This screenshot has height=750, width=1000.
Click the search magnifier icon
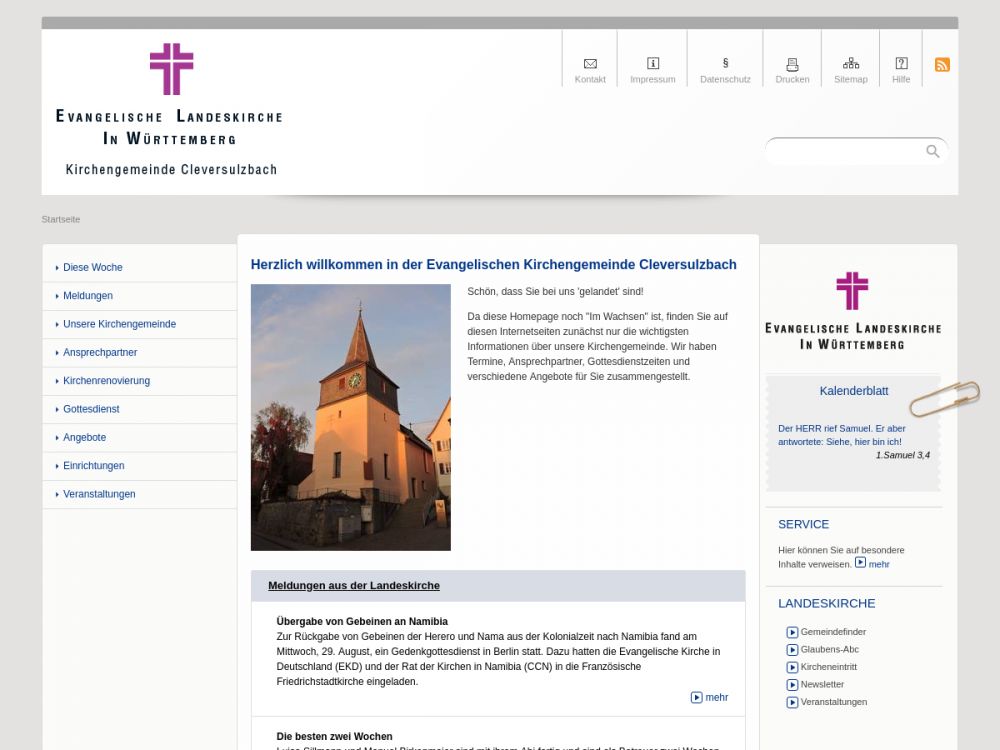(933, 151)
